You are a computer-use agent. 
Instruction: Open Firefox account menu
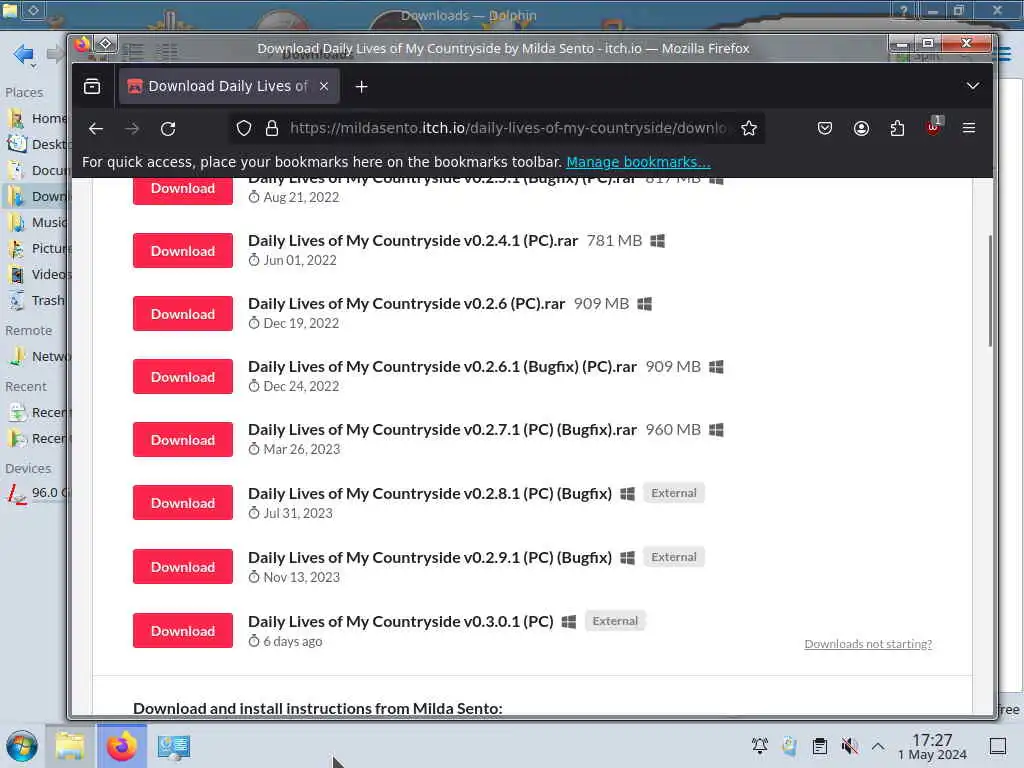pos(861,129)
